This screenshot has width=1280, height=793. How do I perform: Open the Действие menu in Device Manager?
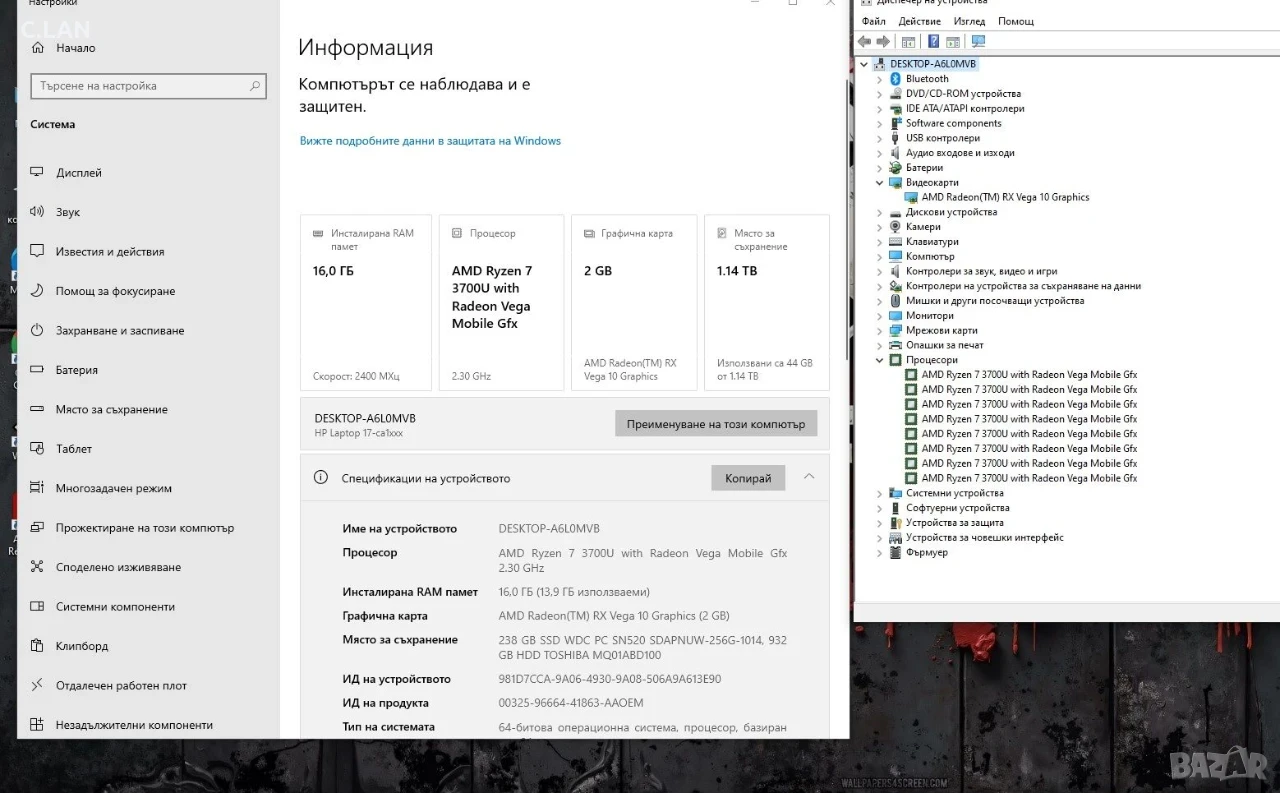pos(919,21)
